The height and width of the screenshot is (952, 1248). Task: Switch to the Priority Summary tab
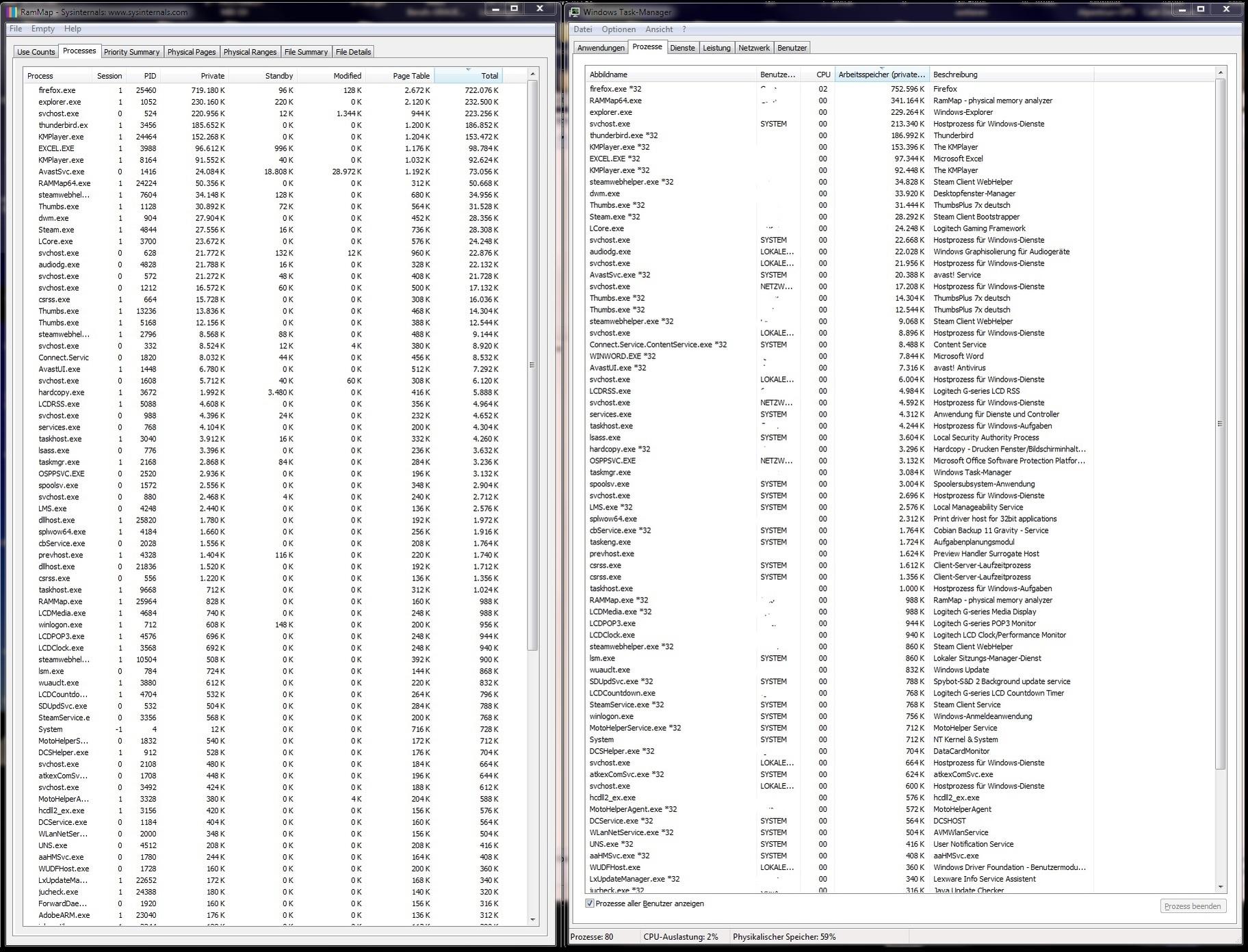pyautogui.click(x=131, y=52)
